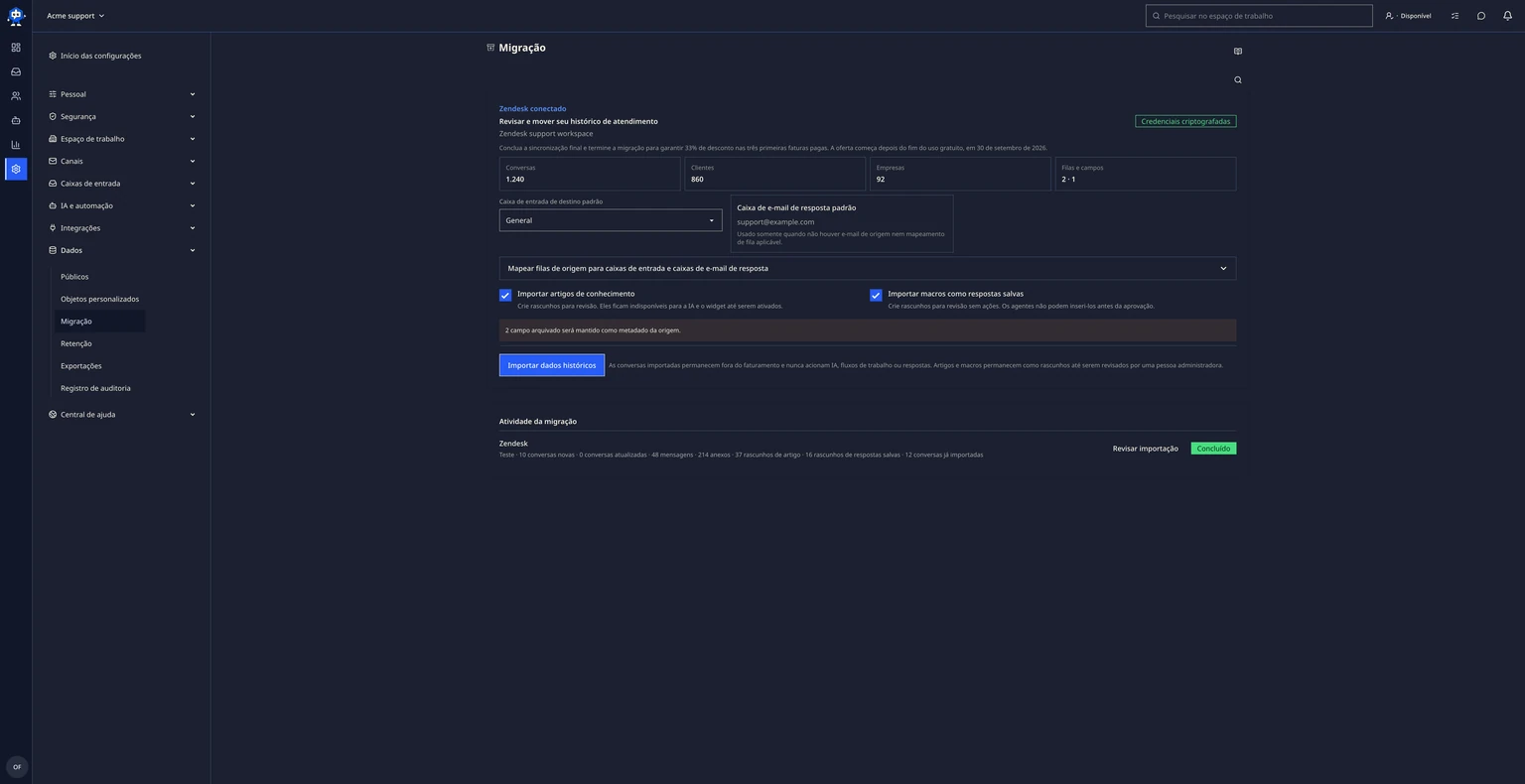
Task: Click the IA e automação robot icon
Action: pyautogui.click(x=53, y=205)
